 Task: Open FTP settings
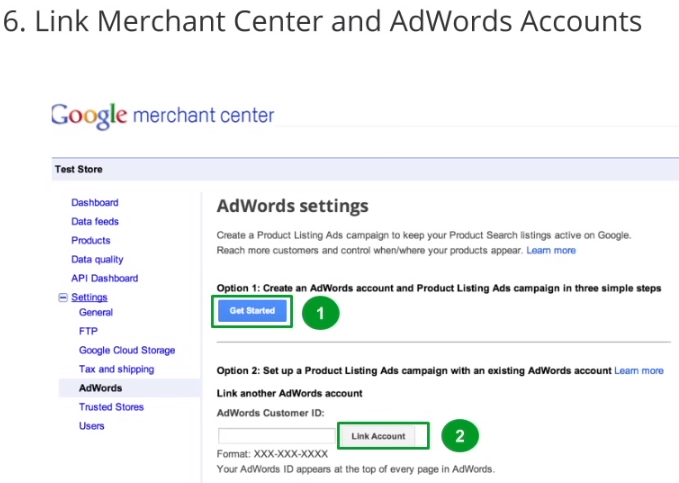88,331
